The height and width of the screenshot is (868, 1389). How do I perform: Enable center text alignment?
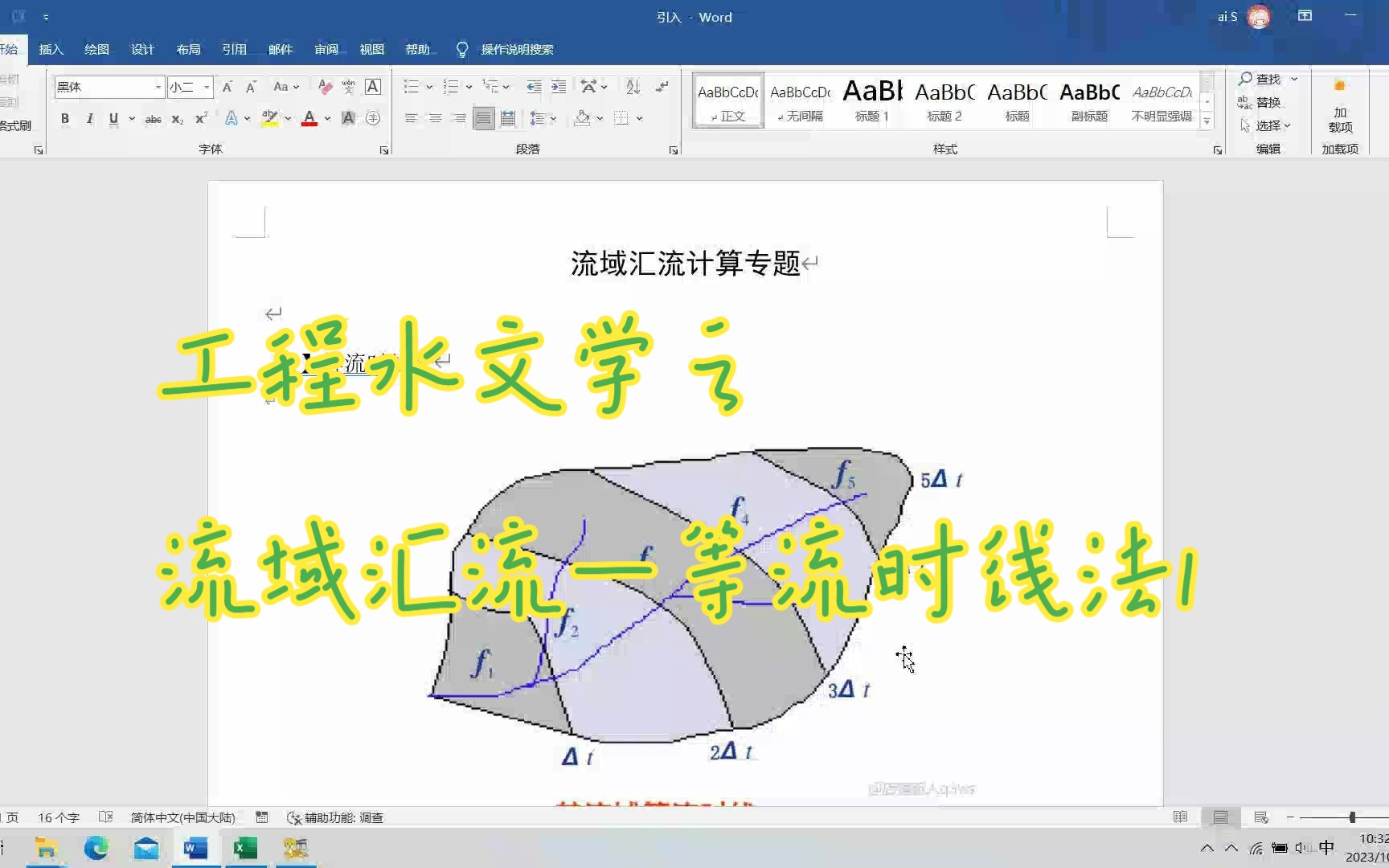point(435,119)
